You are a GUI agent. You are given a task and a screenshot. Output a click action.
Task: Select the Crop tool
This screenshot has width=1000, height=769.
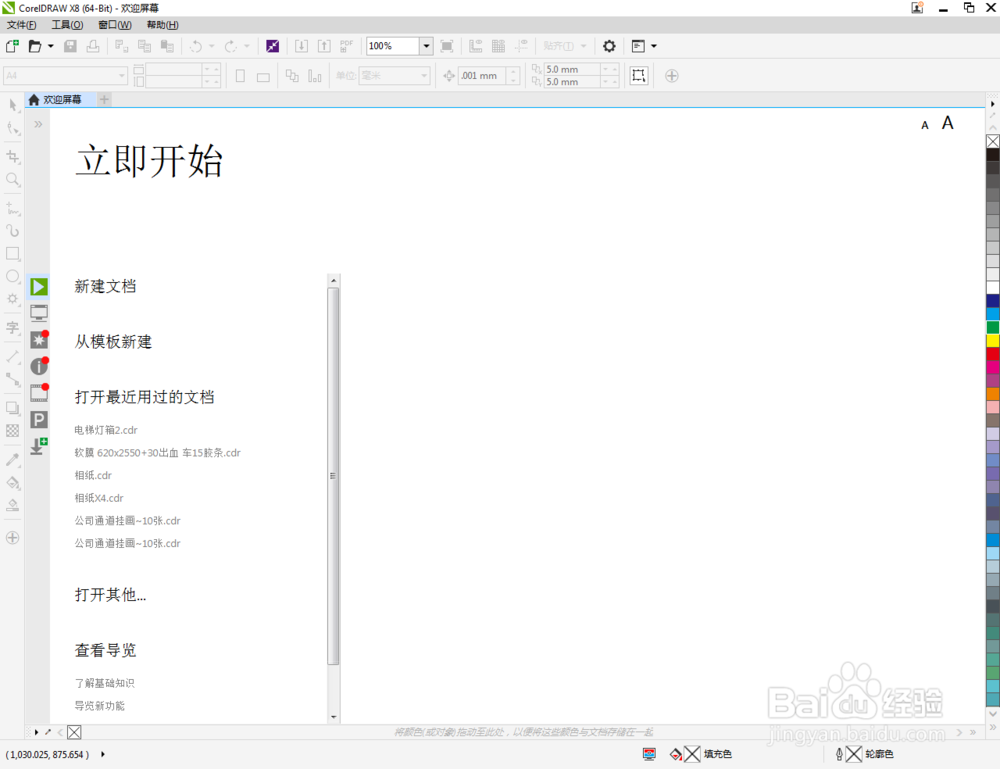(13, 156)
